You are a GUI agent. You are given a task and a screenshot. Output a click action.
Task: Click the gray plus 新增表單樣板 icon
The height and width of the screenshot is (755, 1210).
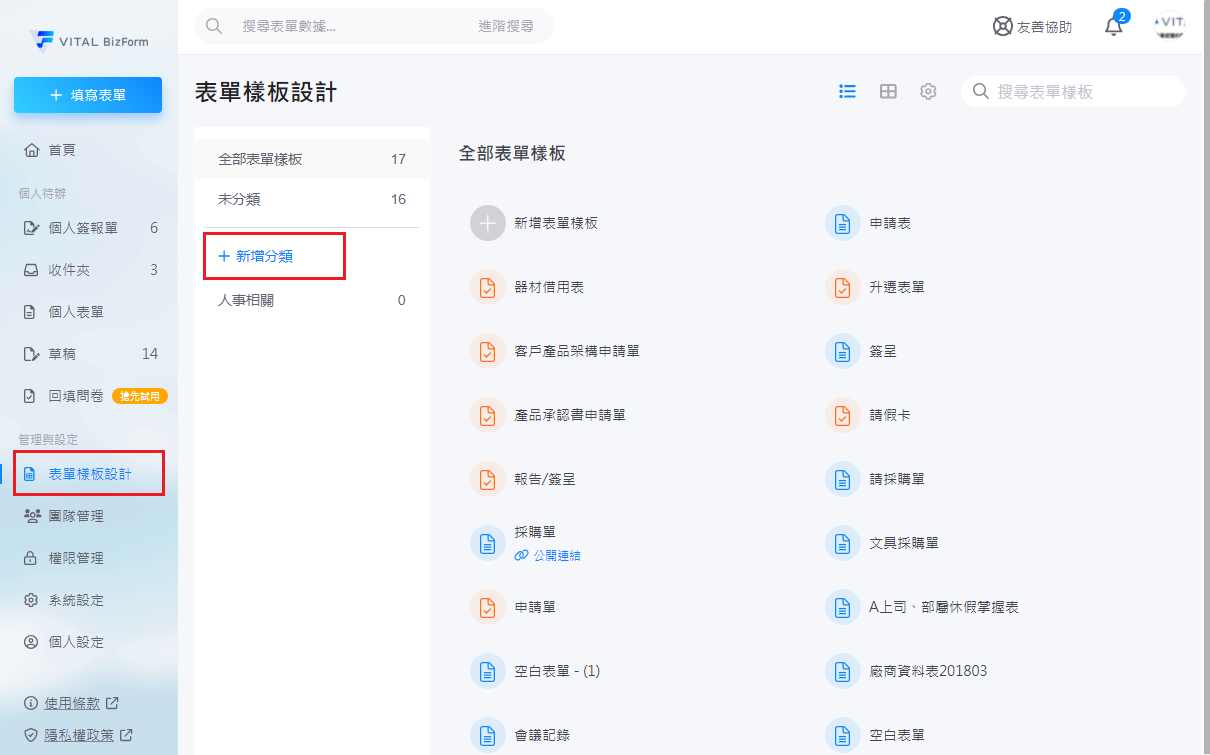coord(488,223)
